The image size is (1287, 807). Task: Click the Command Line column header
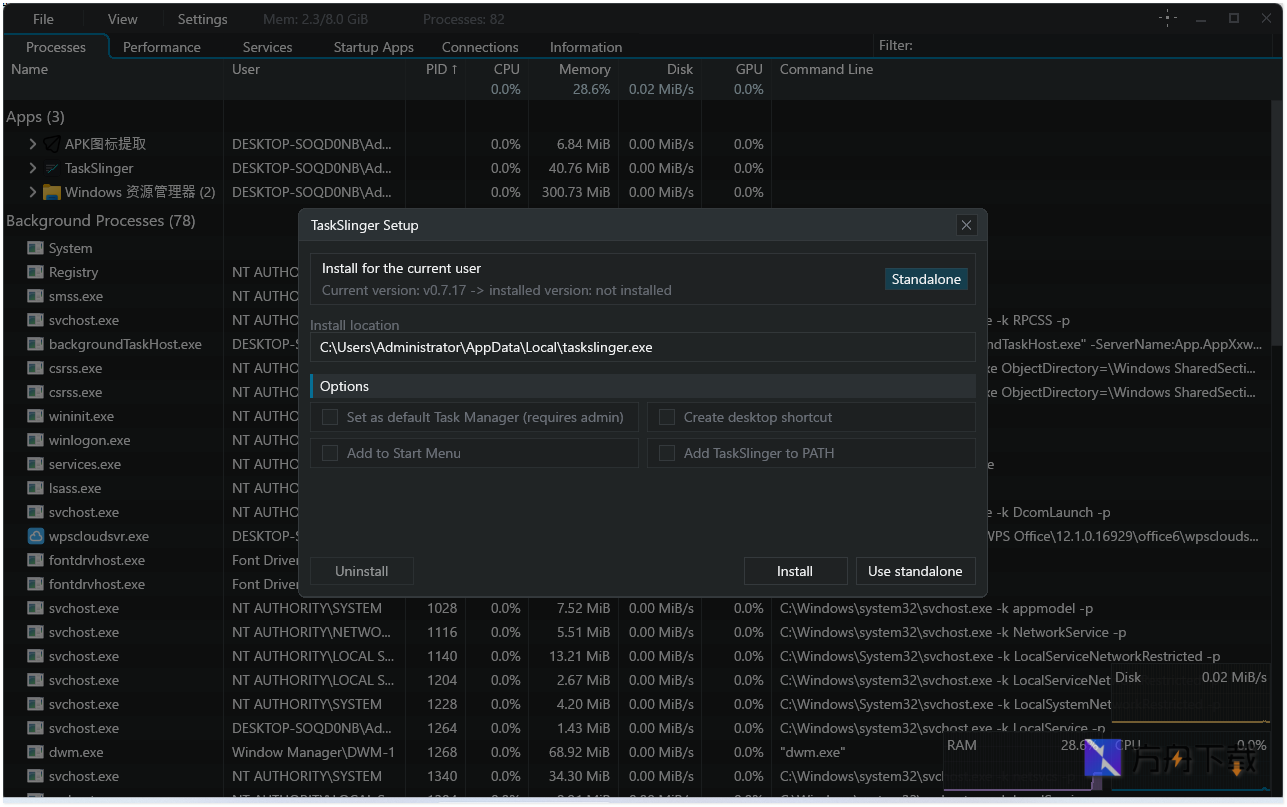[x=826, y=69]
